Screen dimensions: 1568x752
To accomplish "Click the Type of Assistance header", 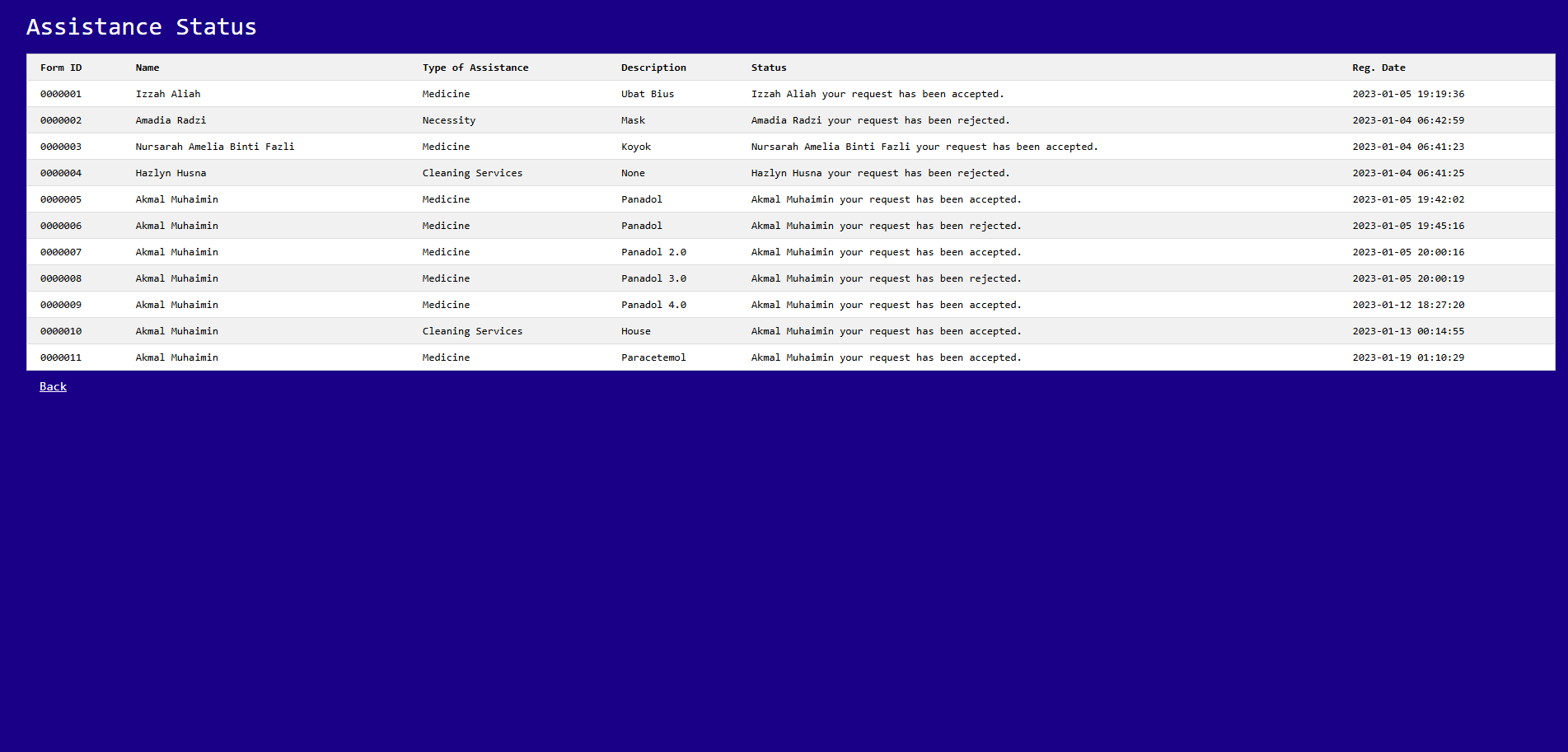I will coord(475,68).
